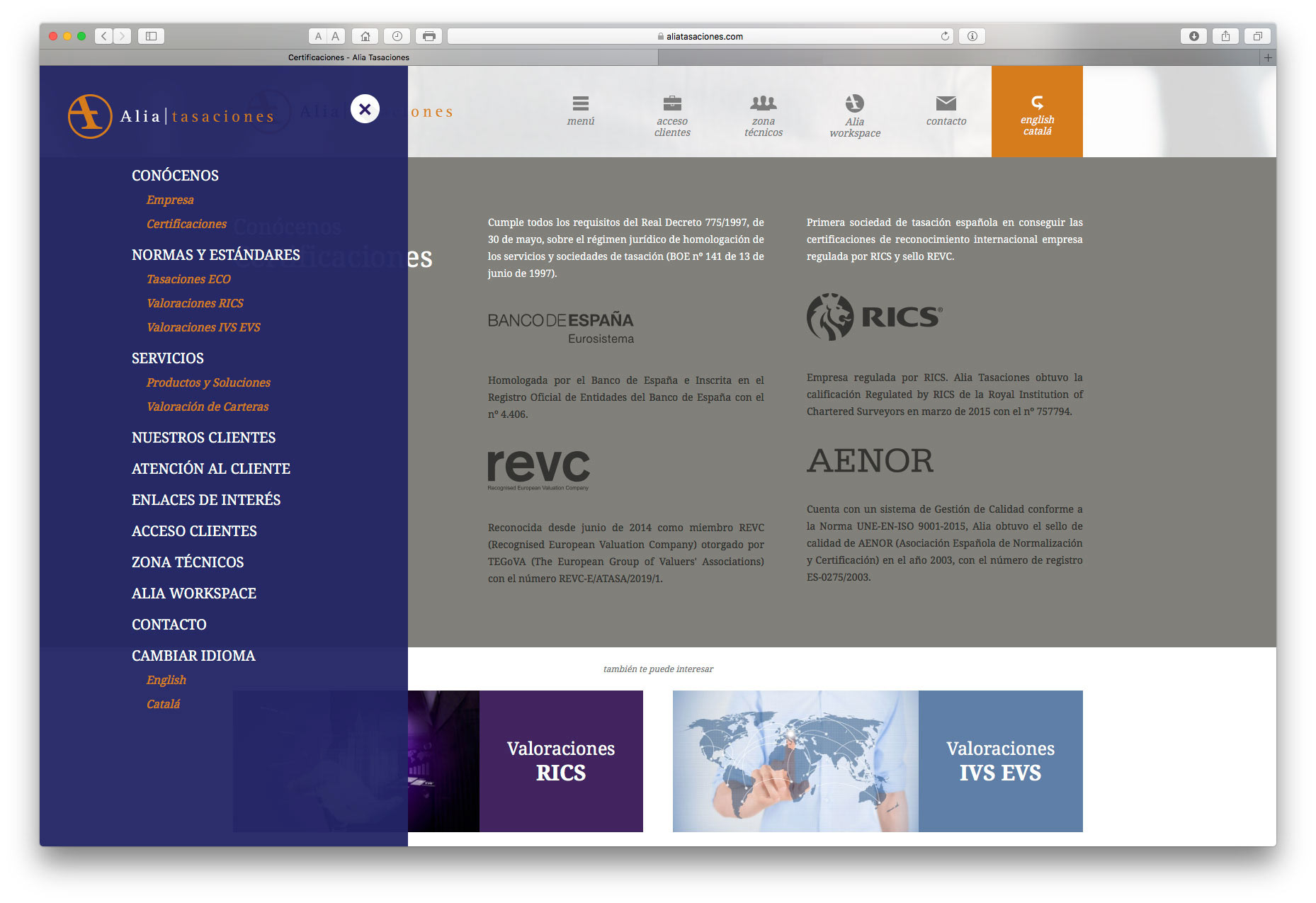Select ALIA WORKSPACE menu item
Viewport: 1316px width, 903px height.
tap(194, 594)
